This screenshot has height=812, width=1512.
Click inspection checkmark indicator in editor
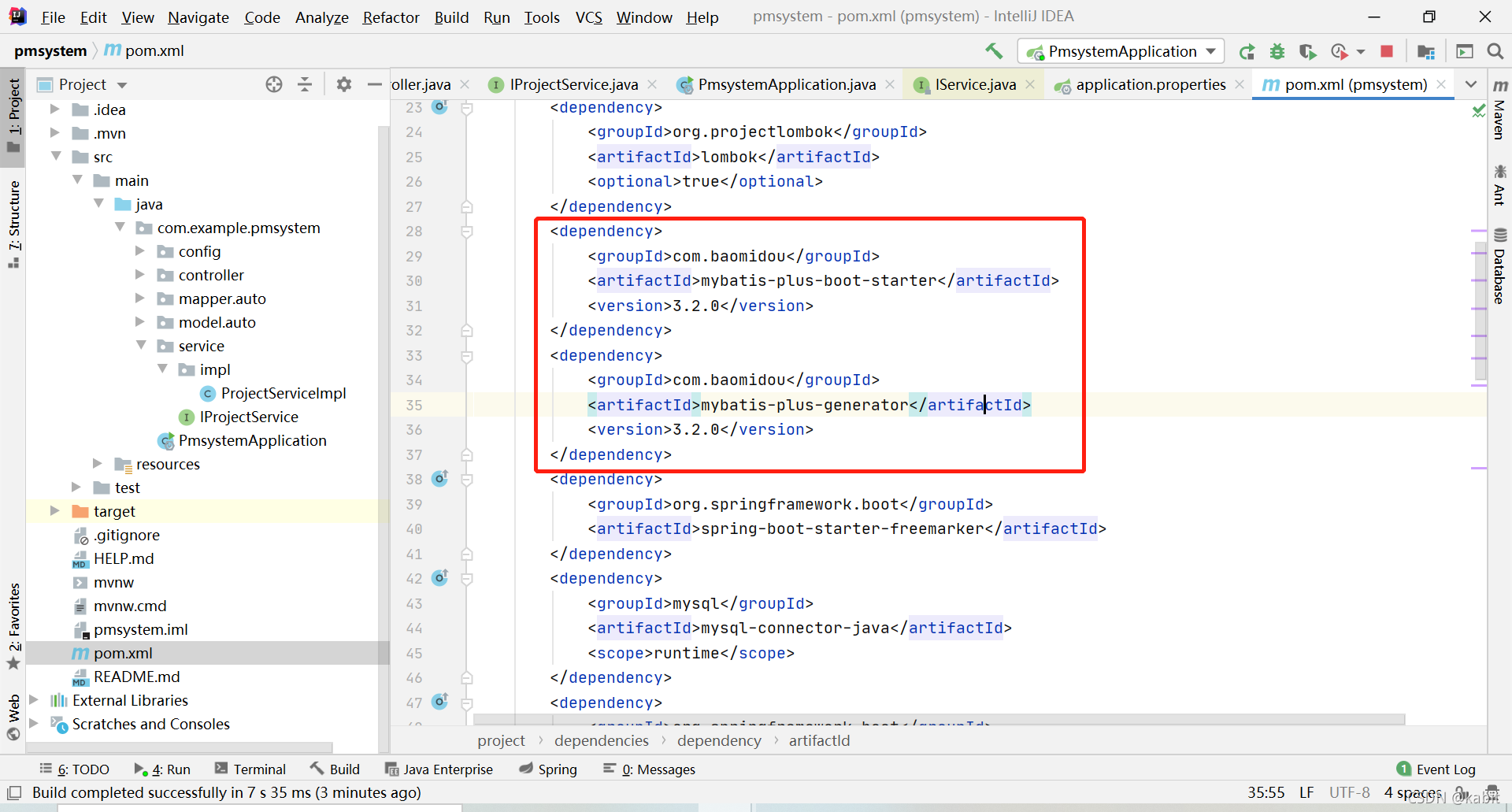click(1478, 111)
